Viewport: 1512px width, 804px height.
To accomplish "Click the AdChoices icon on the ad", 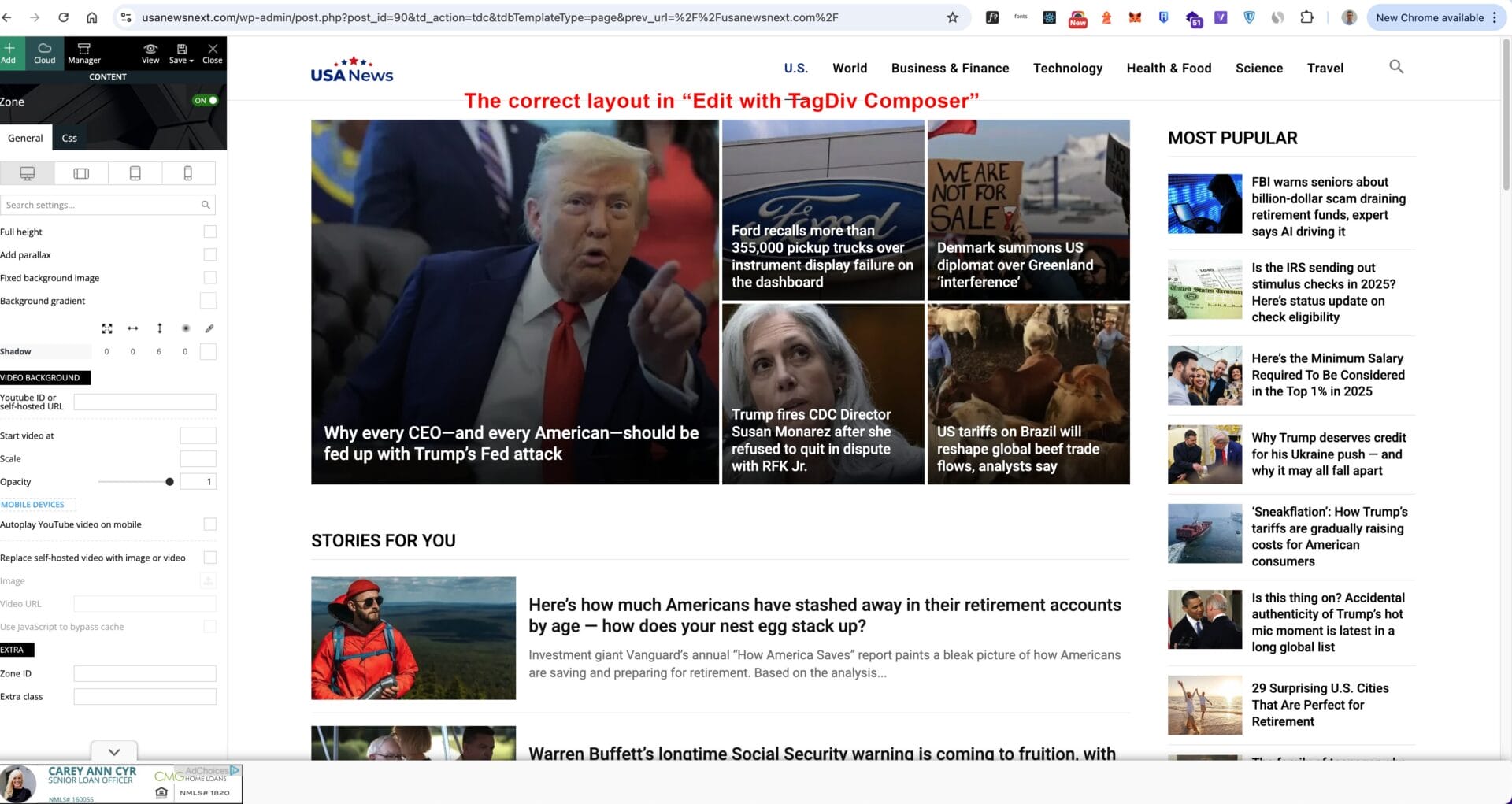I will [x=235, y=770].
